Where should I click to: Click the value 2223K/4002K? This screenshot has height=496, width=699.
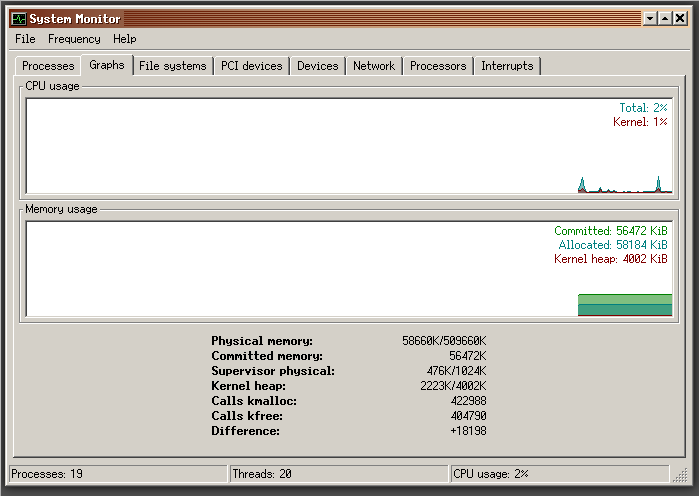coord(453,386)
